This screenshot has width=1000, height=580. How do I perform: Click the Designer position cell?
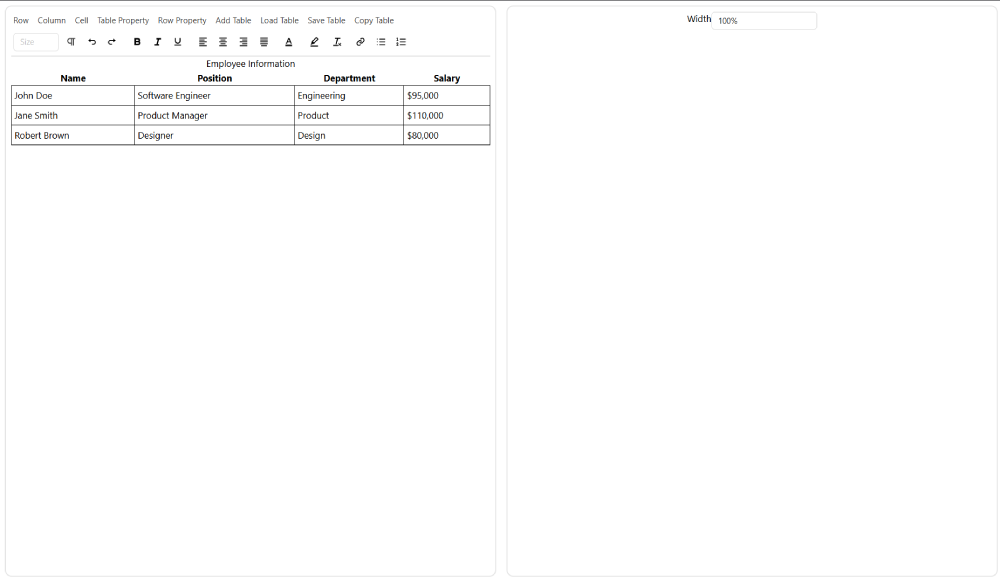pos(214,135)
